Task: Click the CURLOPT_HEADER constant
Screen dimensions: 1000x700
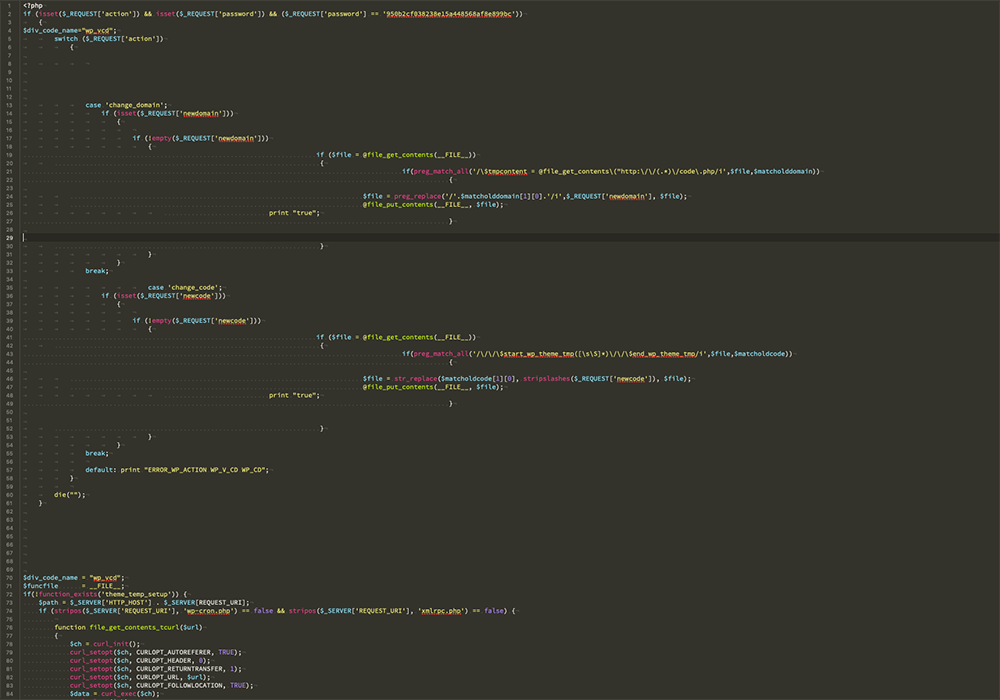Action: point(163,660)
